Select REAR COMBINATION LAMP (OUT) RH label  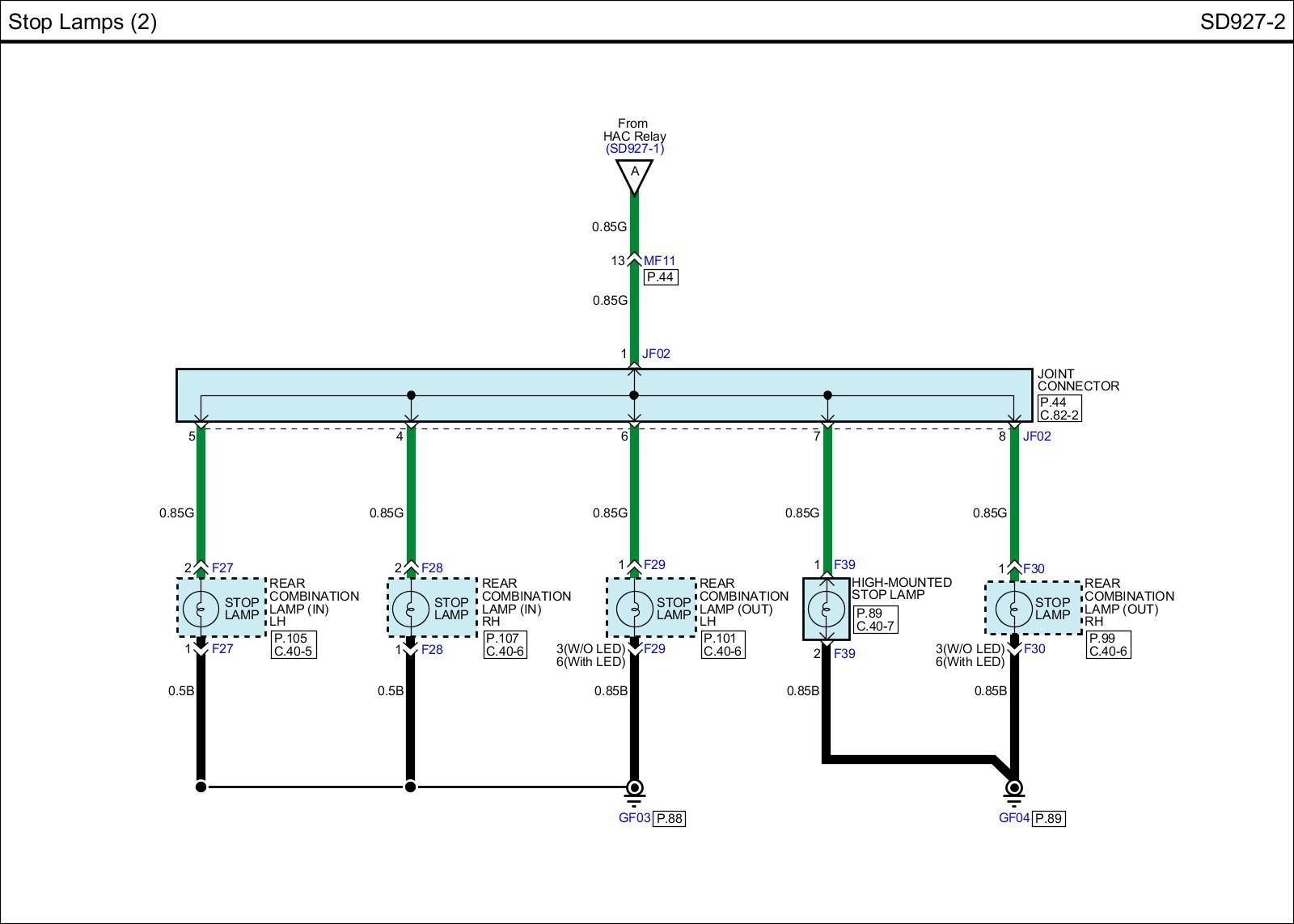point(1129,602)
